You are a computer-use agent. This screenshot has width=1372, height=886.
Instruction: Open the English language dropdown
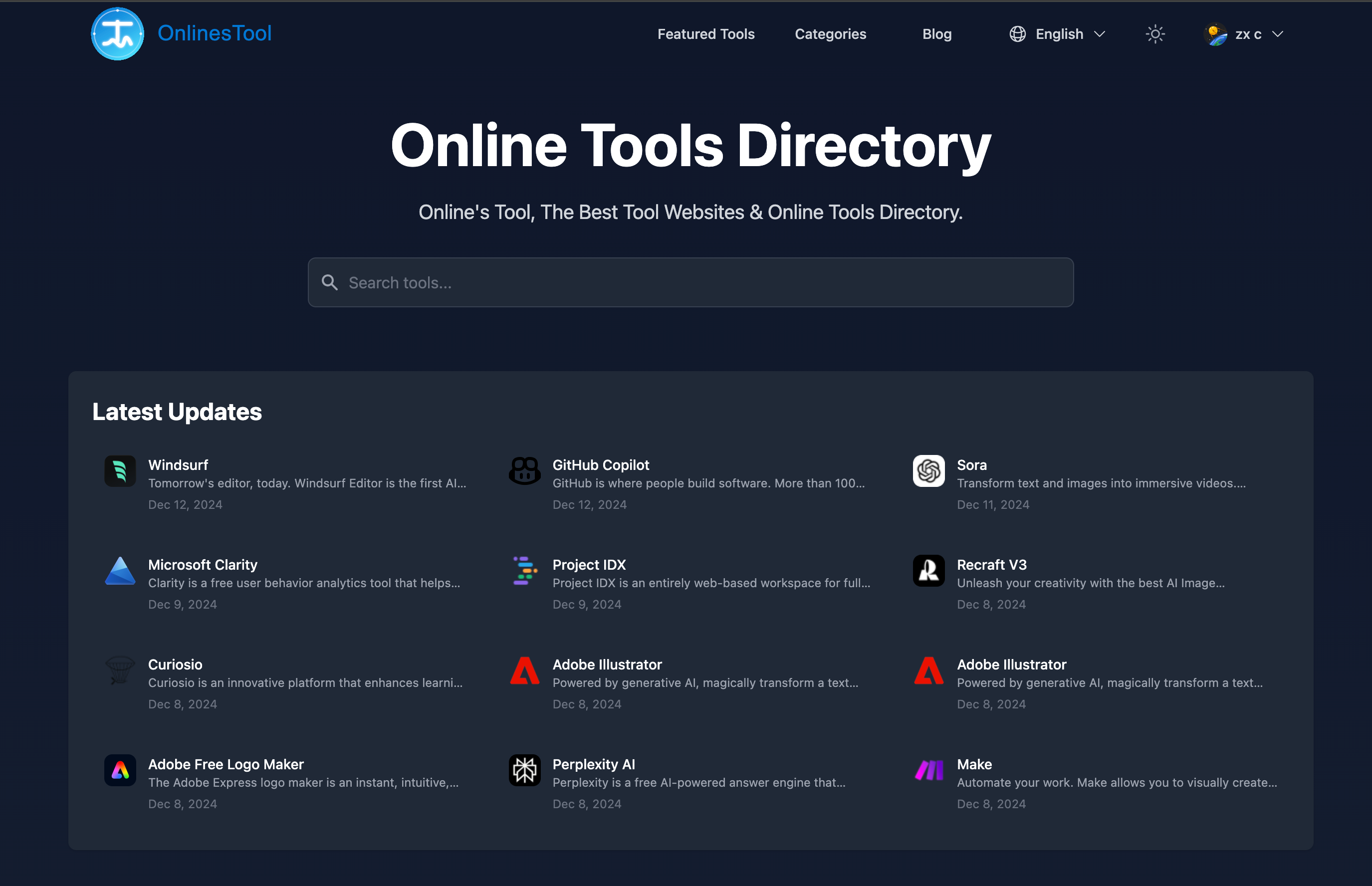[x=1057, y=34]
